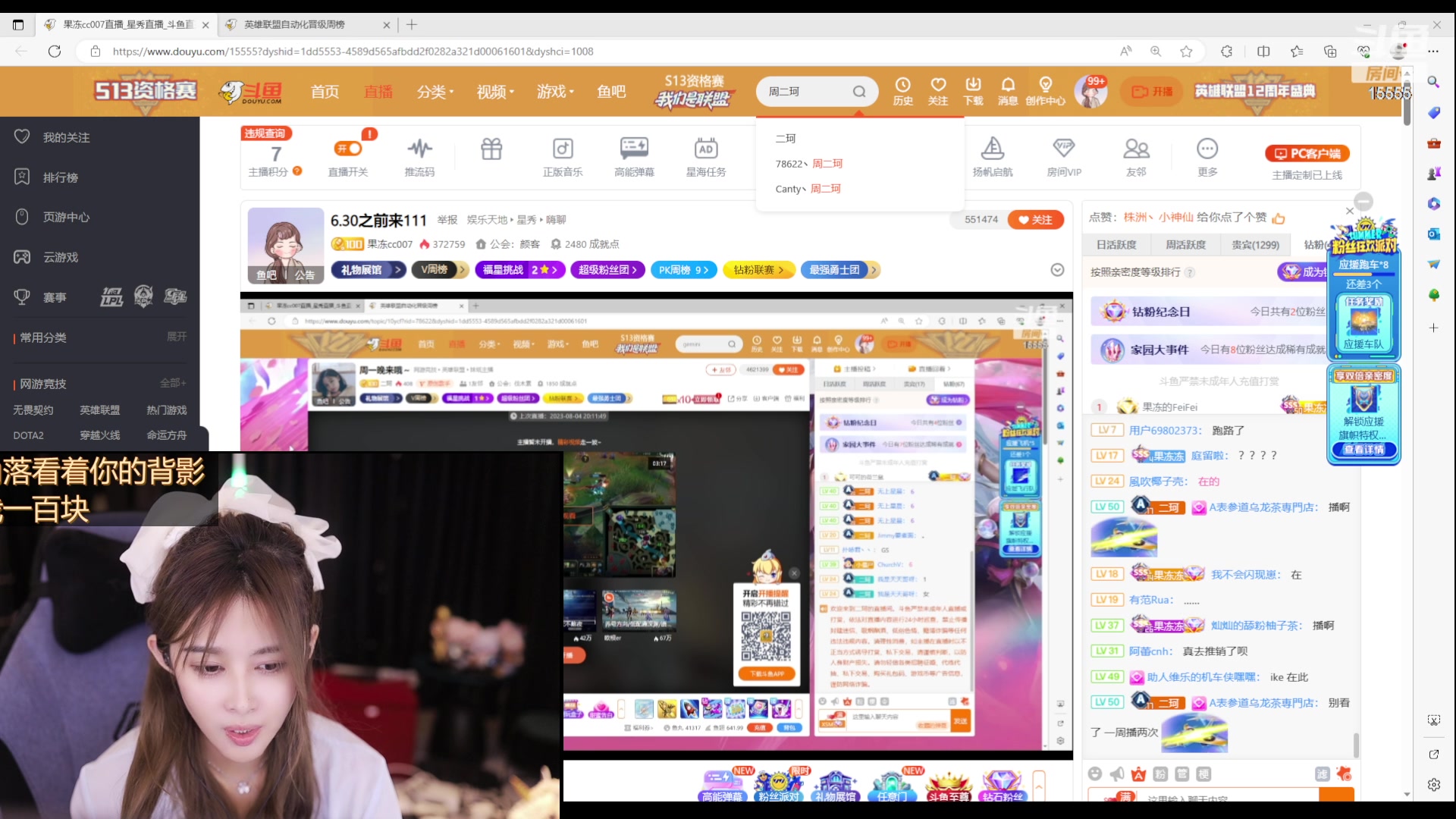Open the 房间VIP diamond icon

1064,157
